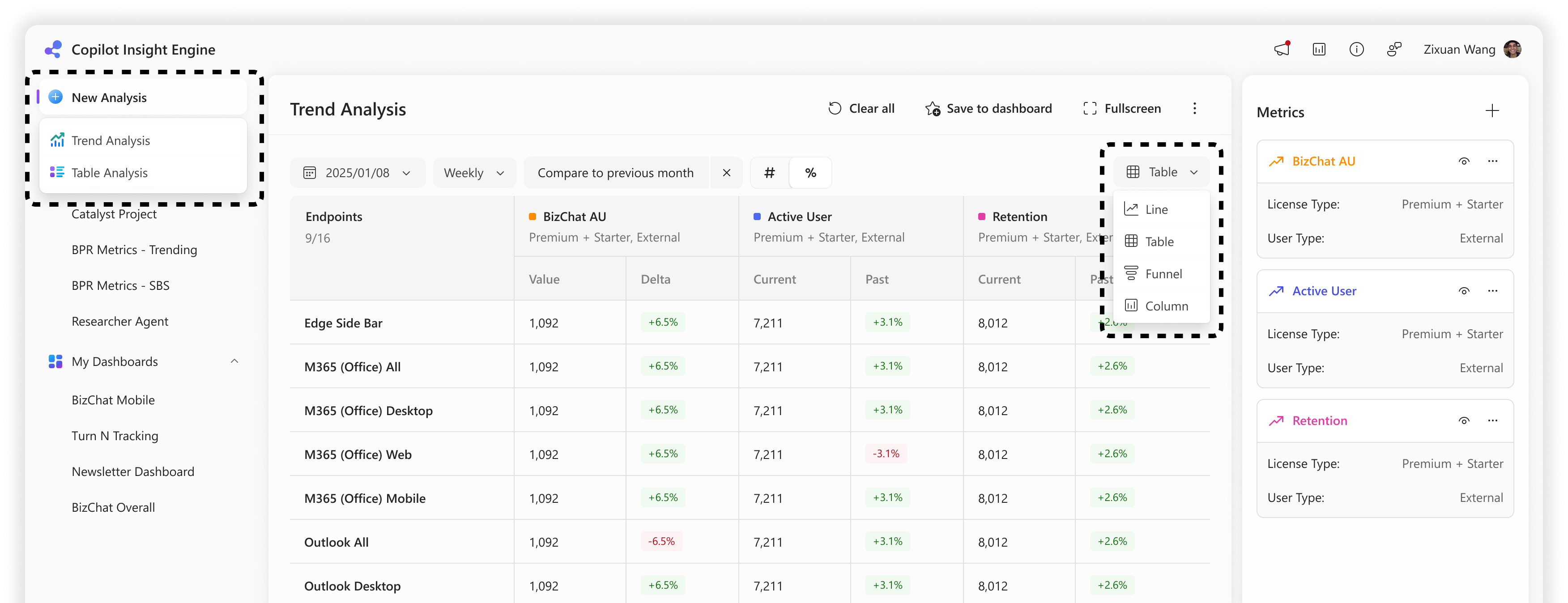The image size is (1568, 603).
Task: Click the info circle icon
Action: click(x=1356, y=49)
